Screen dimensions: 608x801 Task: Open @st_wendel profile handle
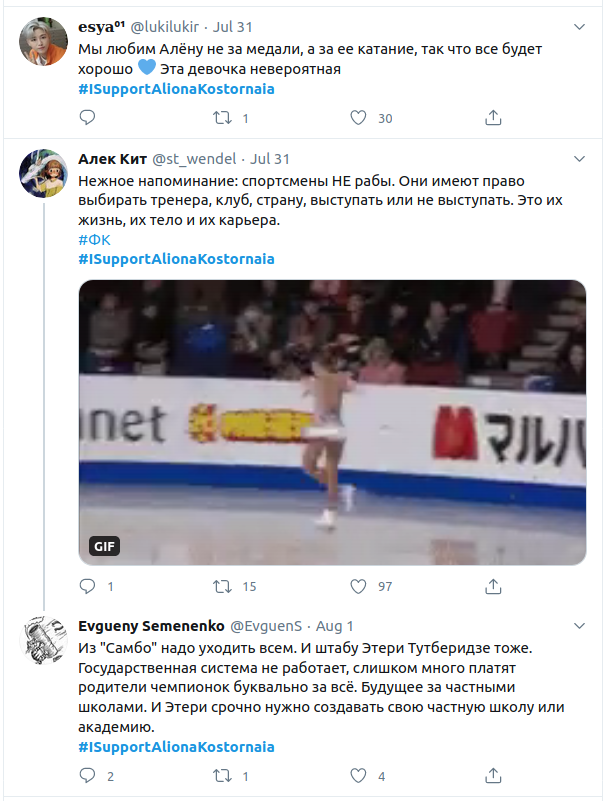pos(194,159)
